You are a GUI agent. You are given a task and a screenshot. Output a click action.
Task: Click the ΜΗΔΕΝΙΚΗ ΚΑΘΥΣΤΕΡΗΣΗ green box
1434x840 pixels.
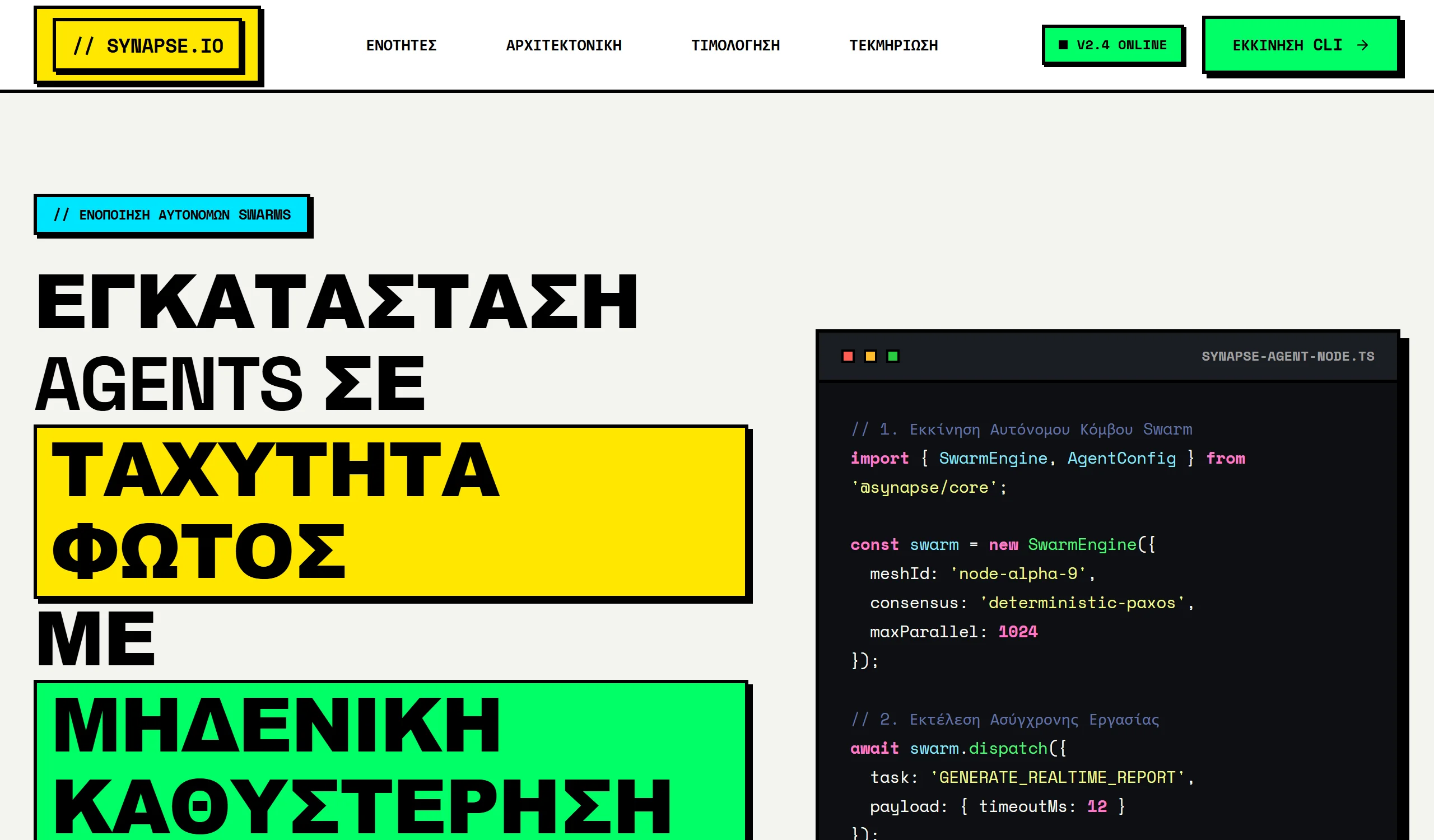tap(391, 760)
